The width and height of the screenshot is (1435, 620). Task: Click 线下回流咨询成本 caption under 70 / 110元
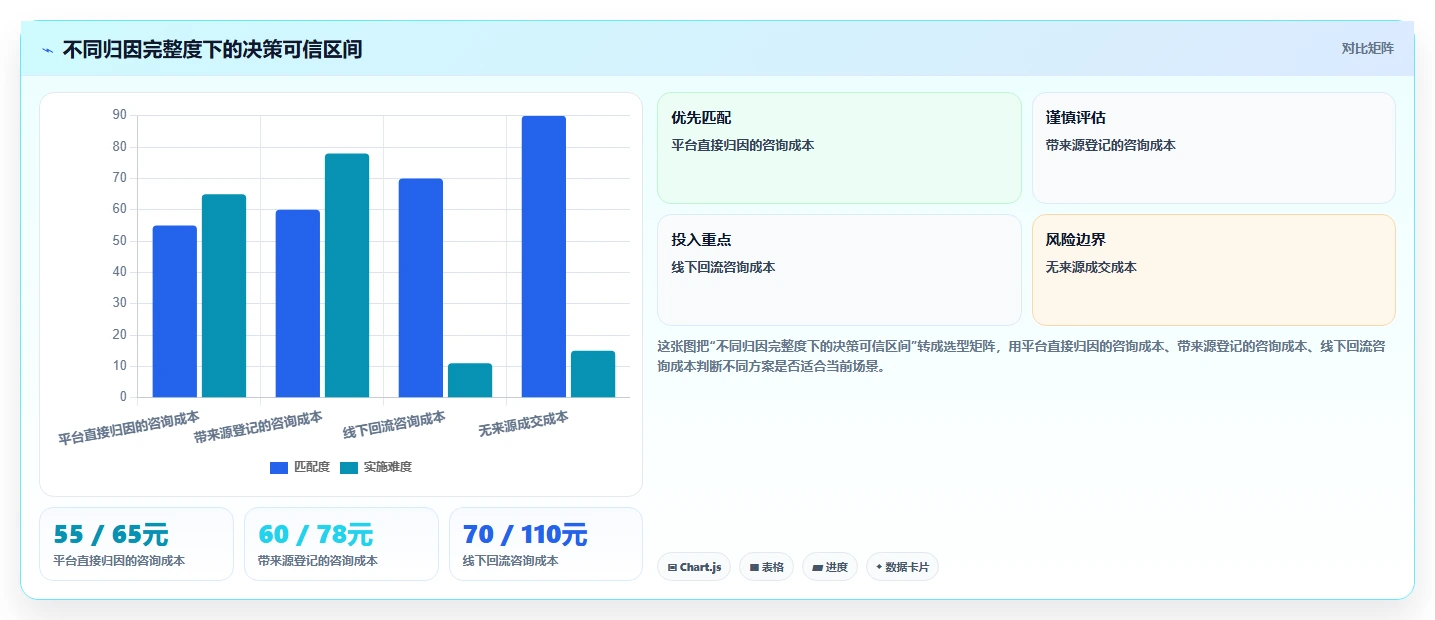tap(510, 561)
